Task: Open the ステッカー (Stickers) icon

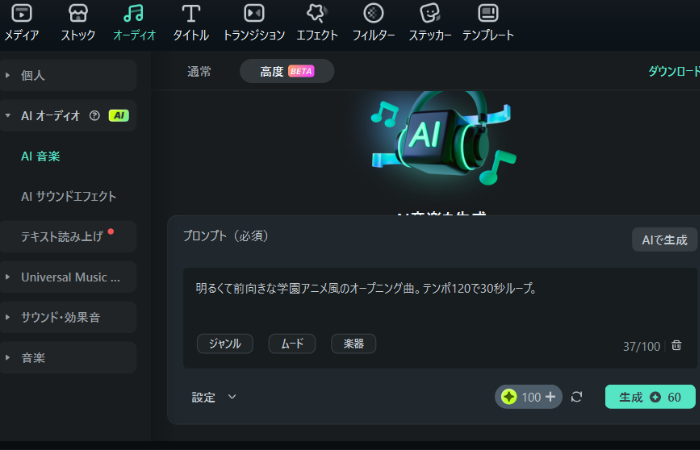Action: pyautogui.click(x=430, y=14)
